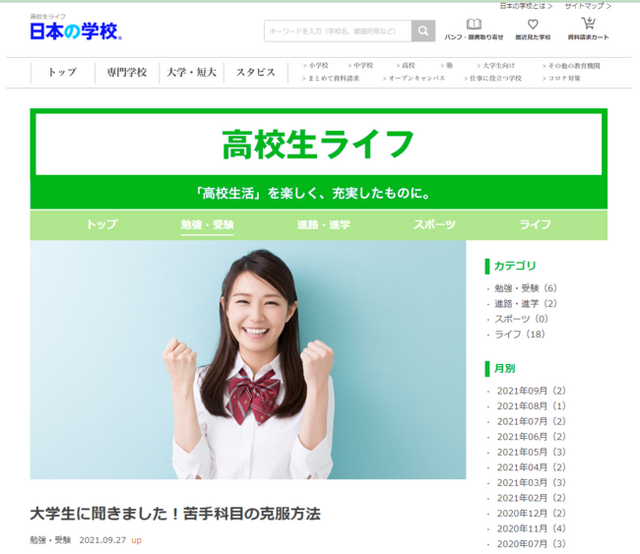Open category ライフ (18) in sidebar
Image resolution: width=640 pixels, height=554 pixels.
coord(520,334)
